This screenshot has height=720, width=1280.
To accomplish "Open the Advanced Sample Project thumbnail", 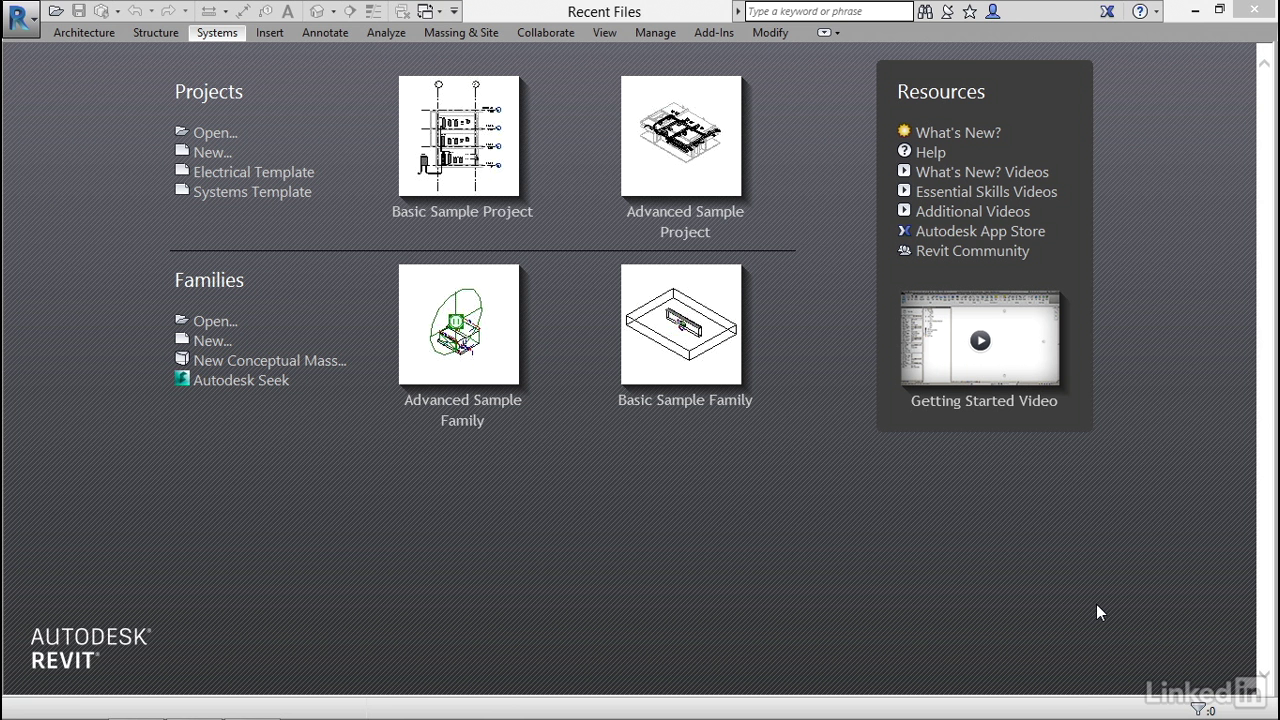I will [681, 136].
